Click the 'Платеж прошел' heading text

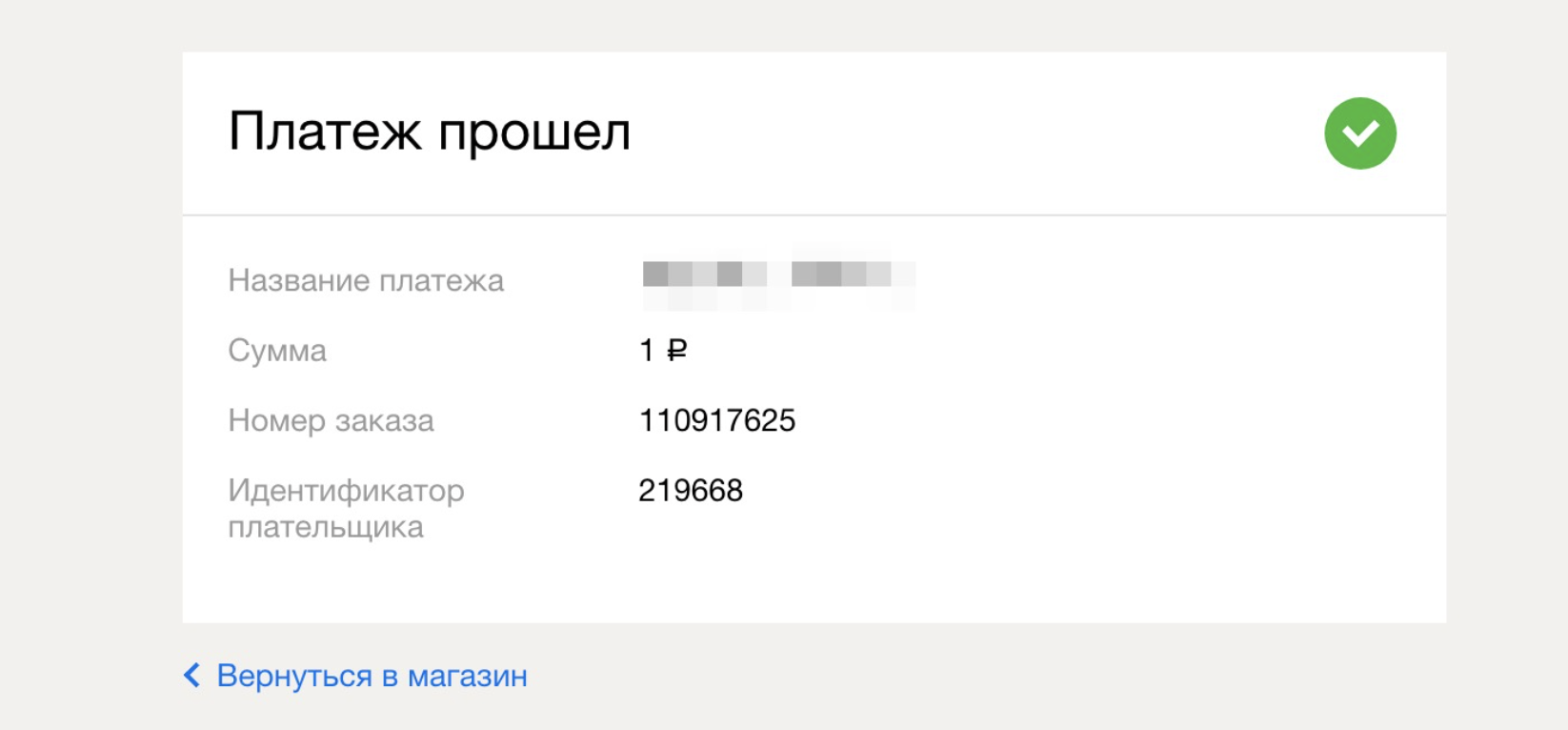tap(429, 131)
